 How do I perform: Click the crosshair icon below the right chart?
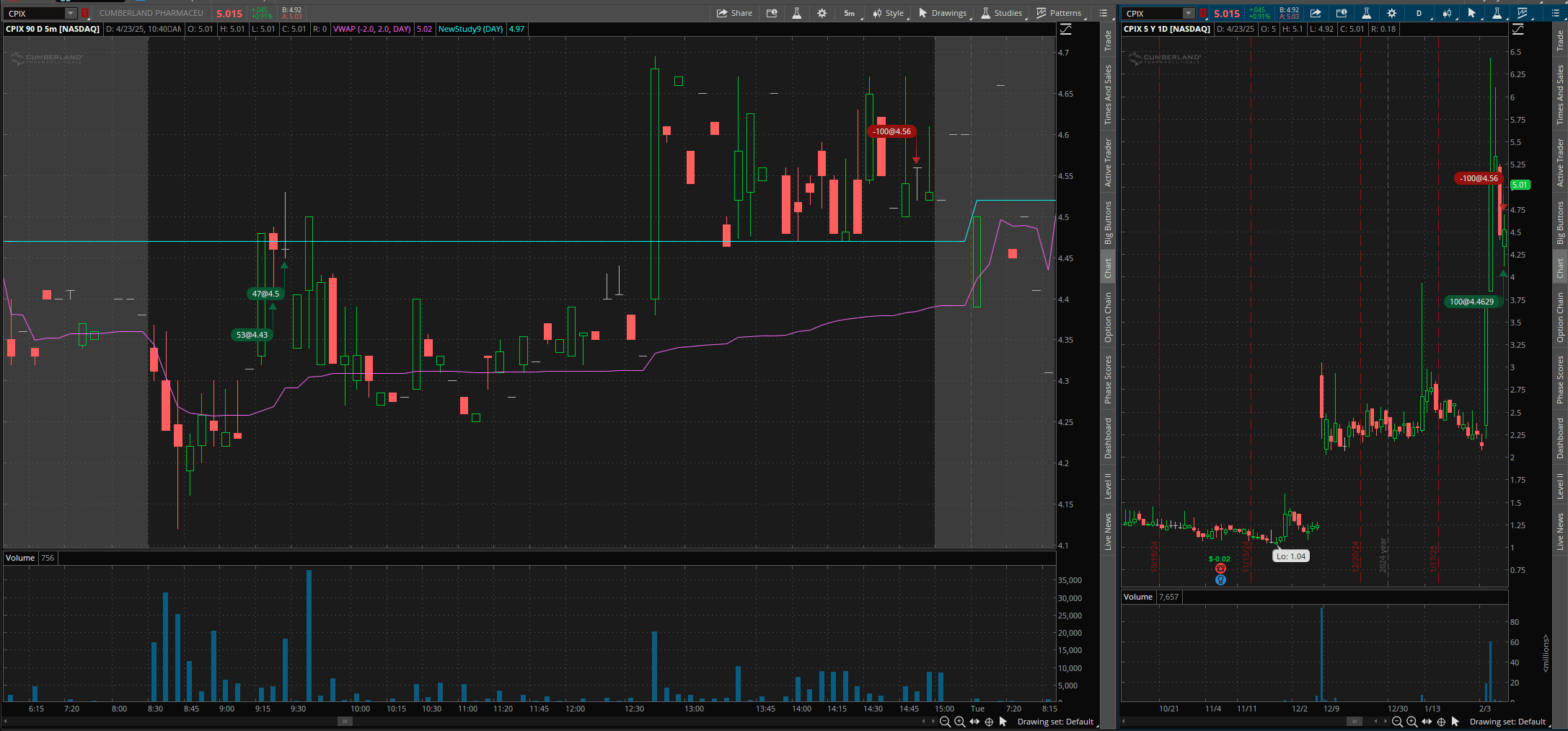(1441, 722)
